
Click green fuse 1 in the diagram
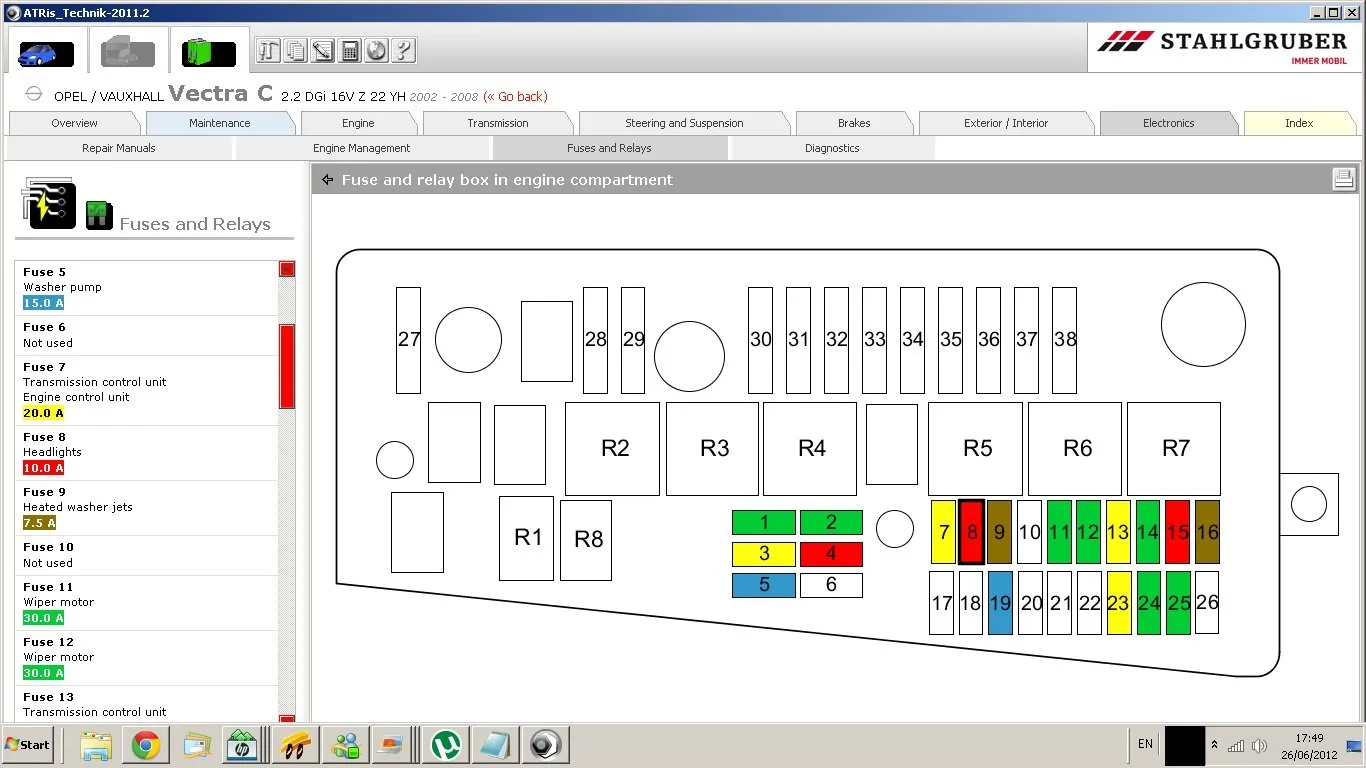(x=764, y=522)
